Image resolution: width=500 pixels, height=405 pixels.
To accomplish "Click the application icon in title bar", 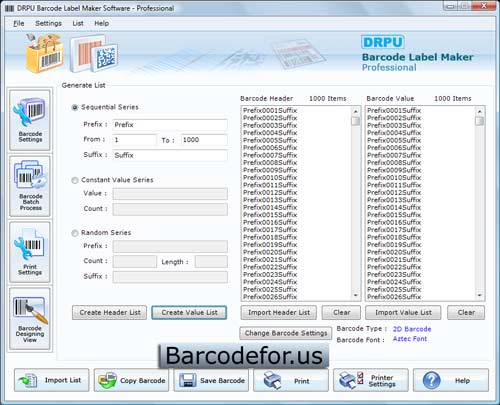I will pyautogui.click(x=9, y=8).
